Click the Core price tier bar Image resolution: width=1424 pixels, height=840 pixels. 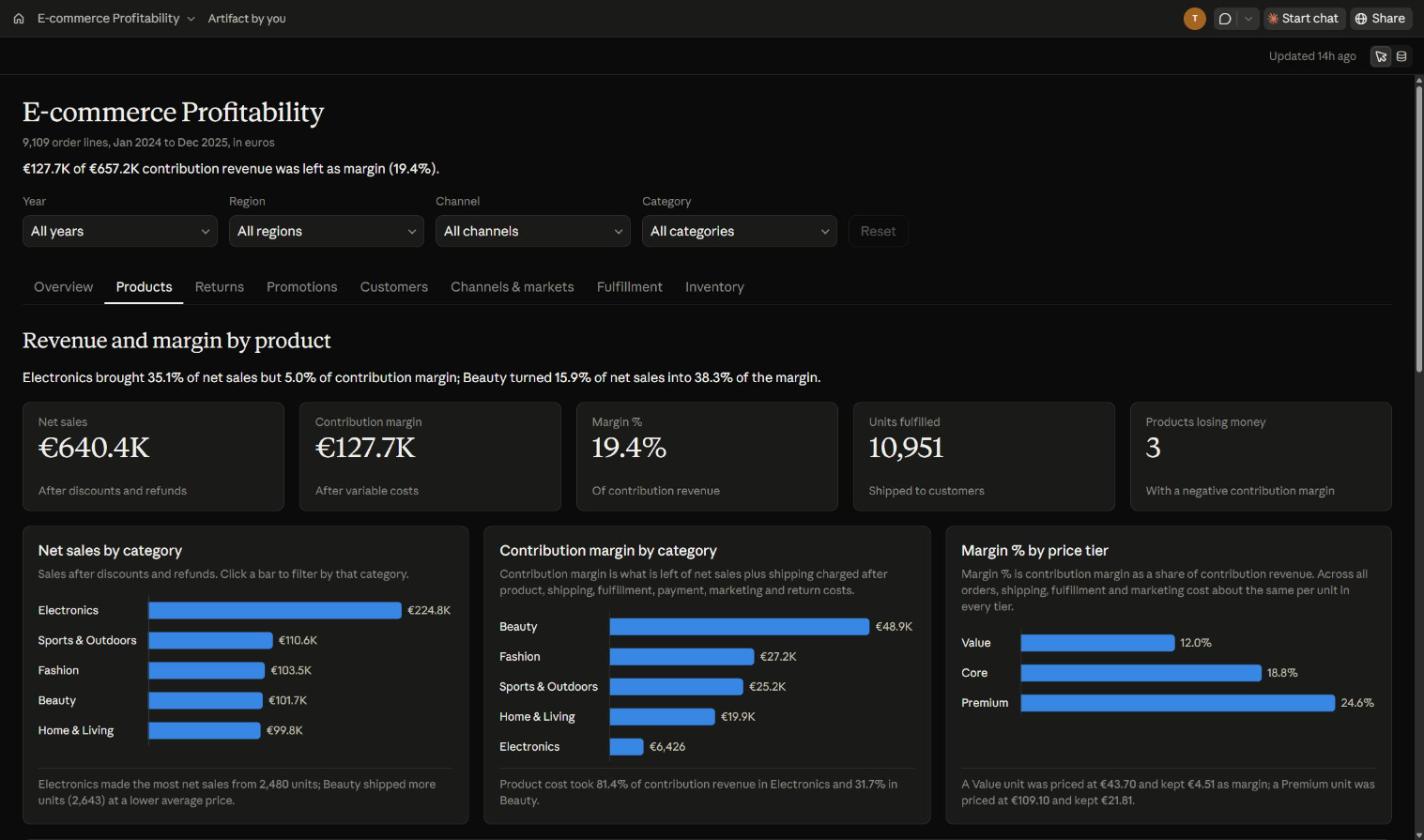[1141, 673]
